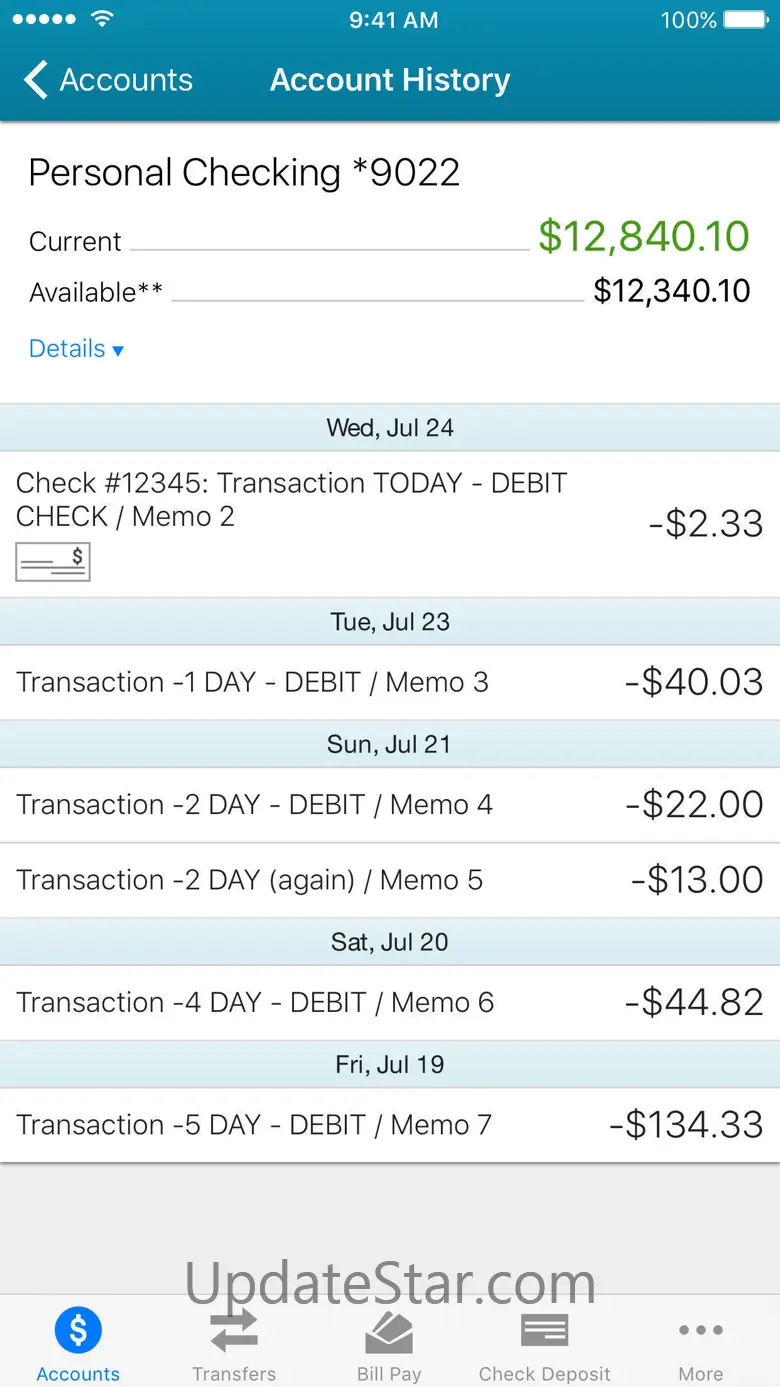Screen dimensions: 780x1387
Task: Open Check #12345 transaction for $2.33
Action: point(390,524)
